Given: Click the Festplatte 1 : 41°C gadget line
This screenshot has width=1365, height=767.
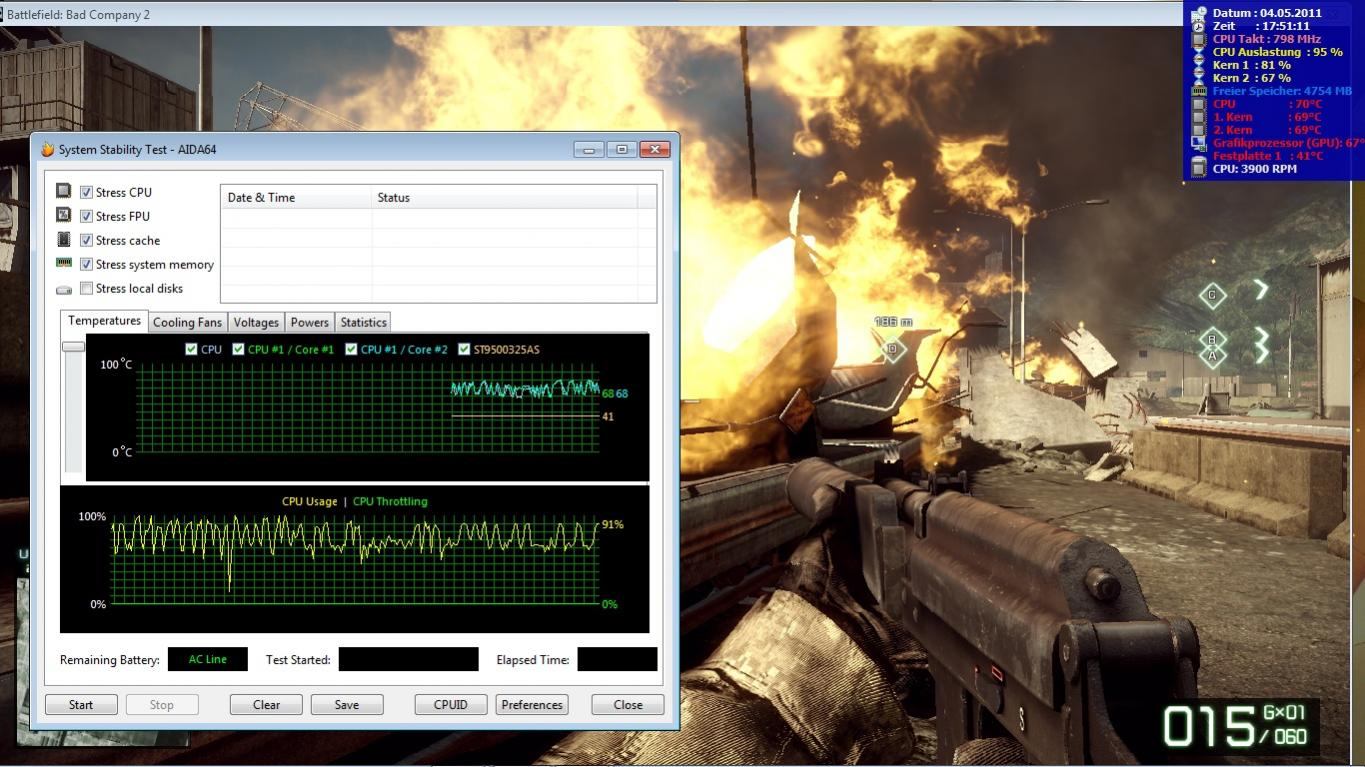Looking at the screenshot, I should tap(1268, 156).
